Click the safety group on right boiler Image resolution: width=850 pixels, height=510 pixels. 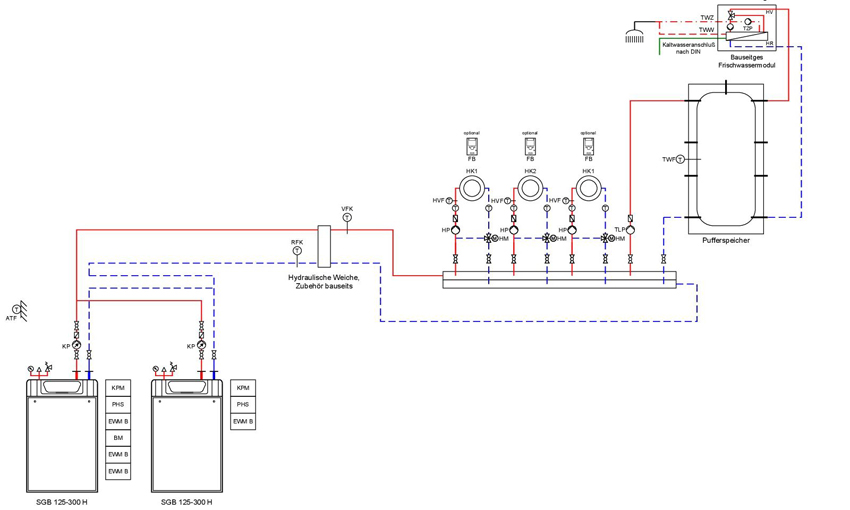click(165, 369)
